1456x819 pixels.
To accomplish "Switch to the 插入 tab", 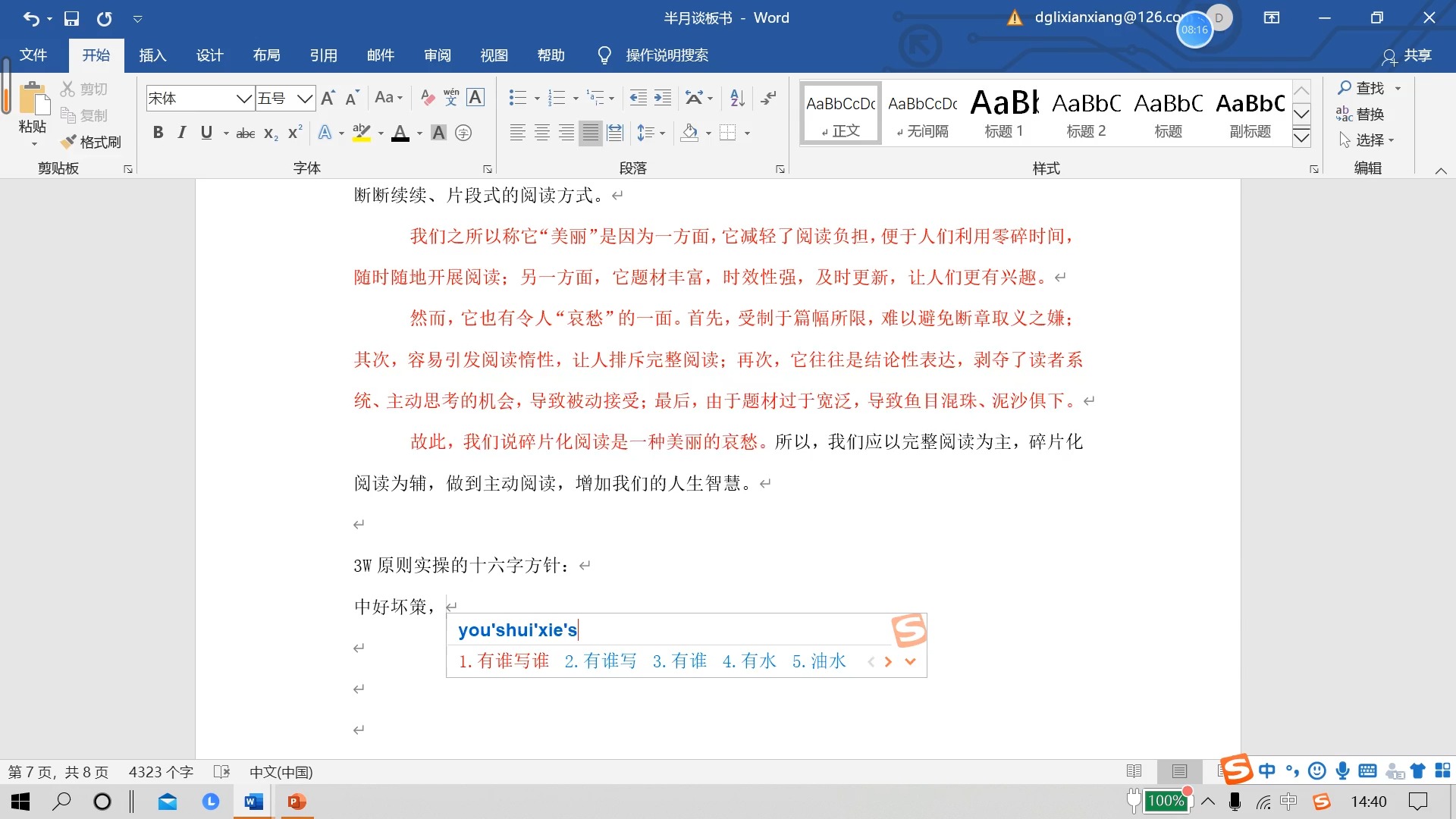I will tap(152, 55).
